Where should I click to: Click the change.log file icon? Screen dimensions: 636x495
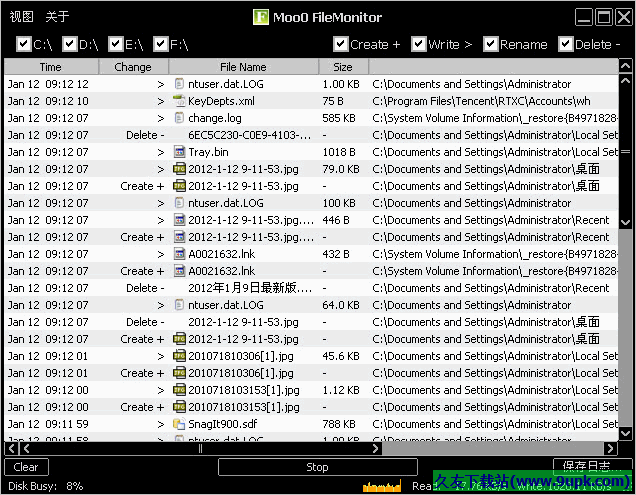pyautogui.click(x=179, y=118)
